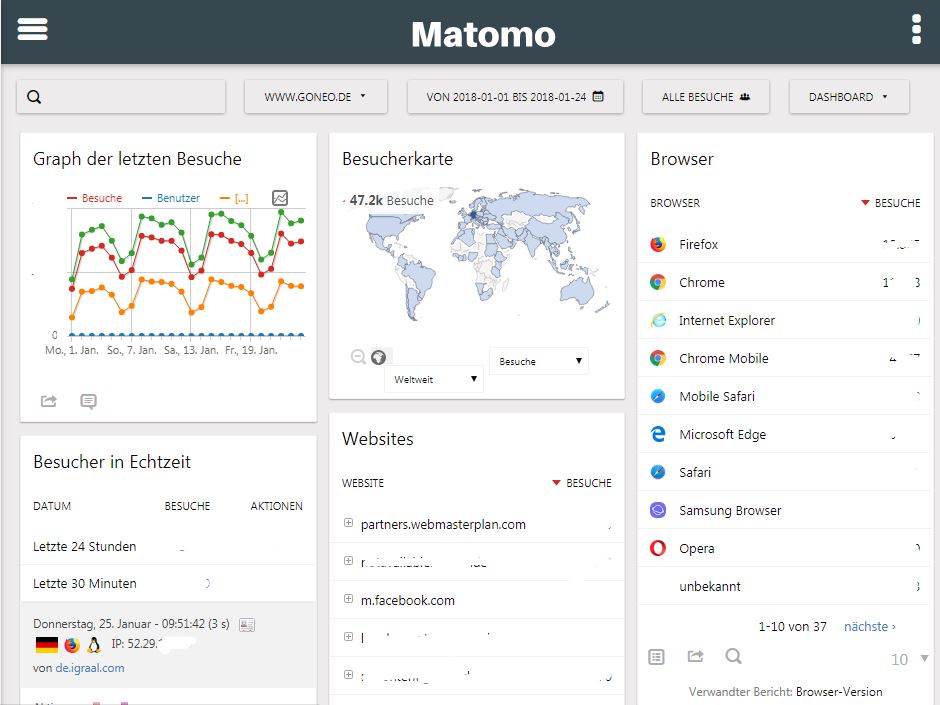Viewport: 940px width, 705px height.
Task: Sort Websites table by Besuche column
Action: point(582,483)
